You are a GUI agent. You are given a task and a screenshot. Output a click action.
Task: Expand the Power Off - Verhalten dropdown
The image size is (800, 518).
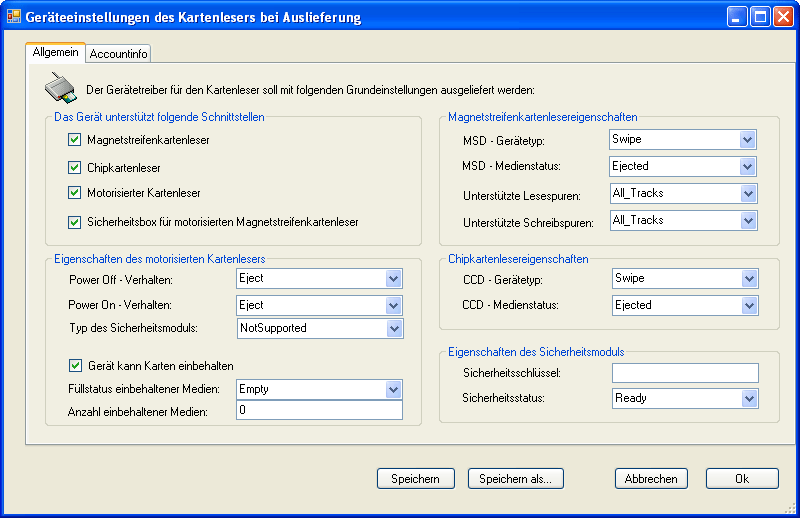319,279
